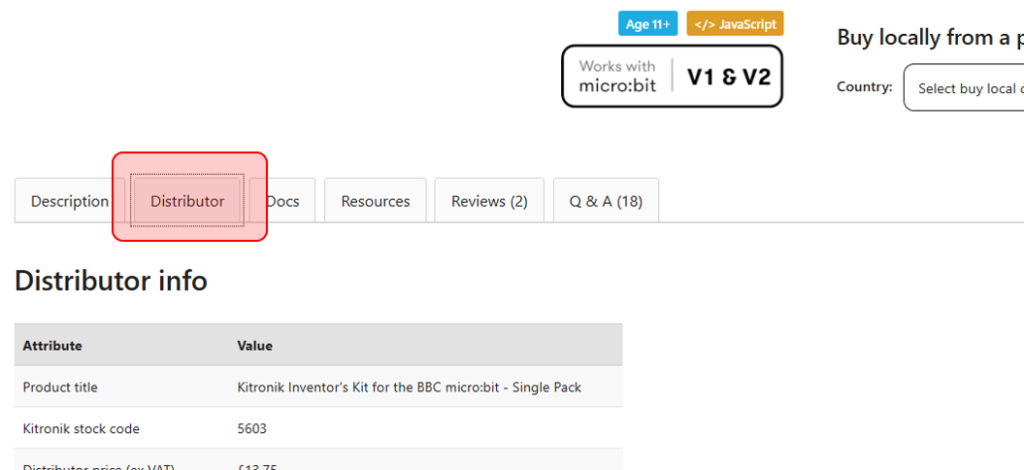Click the Buy locally heading
Screen dimensions: 1024x470
click(x=930, y=38)
